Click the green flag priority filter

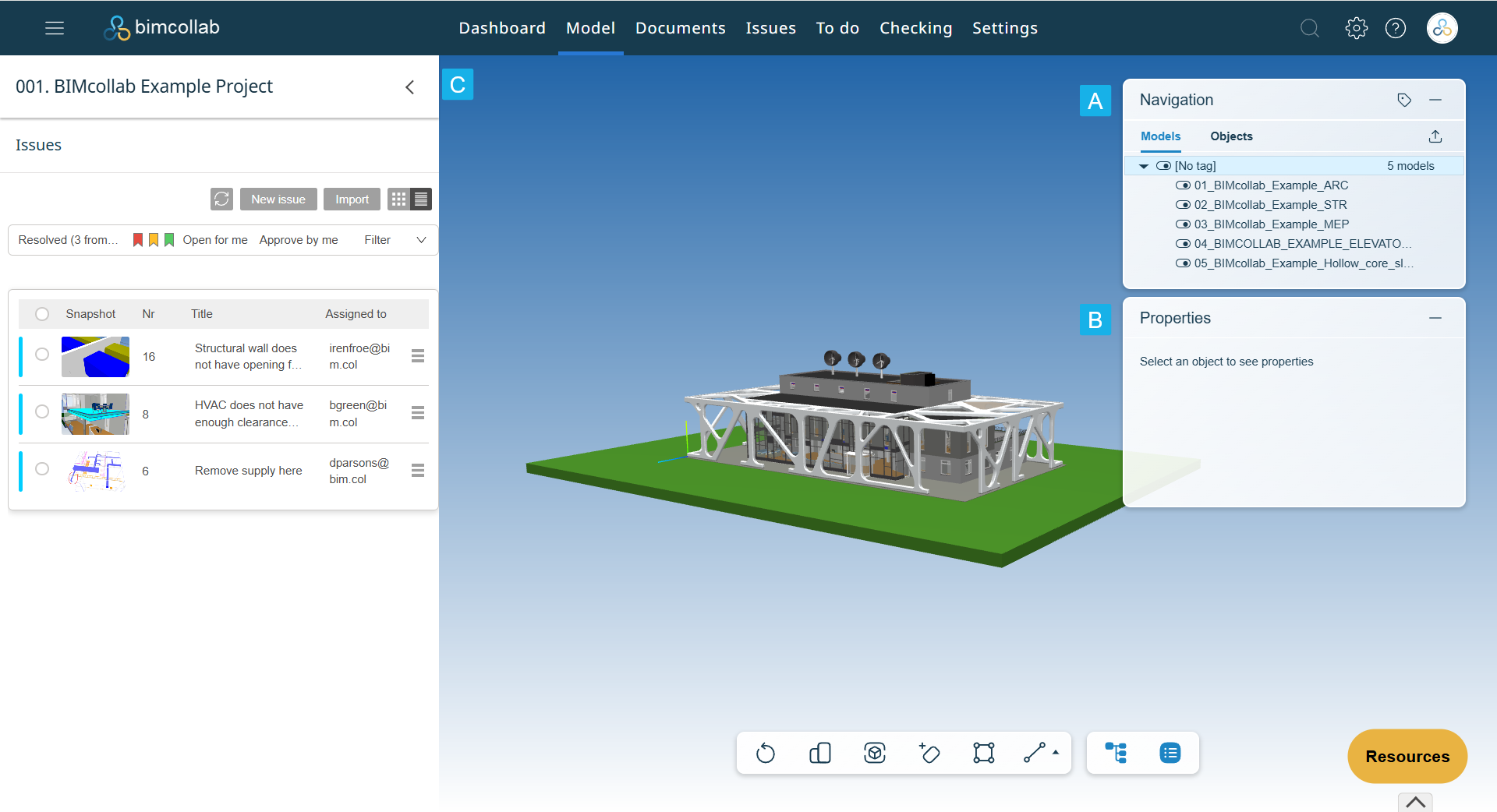[169, 240]
